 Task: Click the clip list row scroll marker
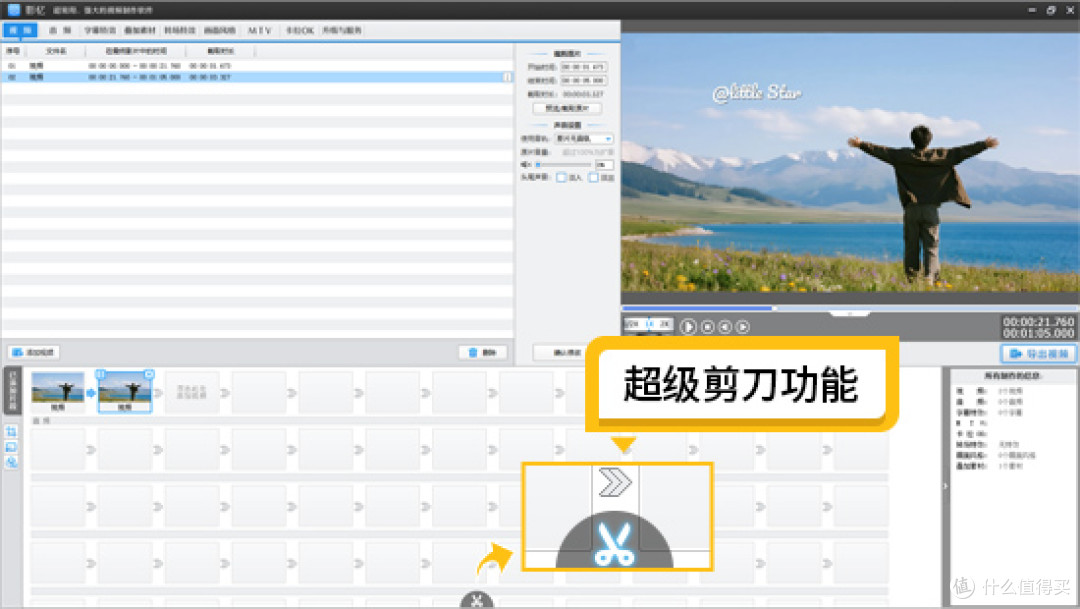508,77
